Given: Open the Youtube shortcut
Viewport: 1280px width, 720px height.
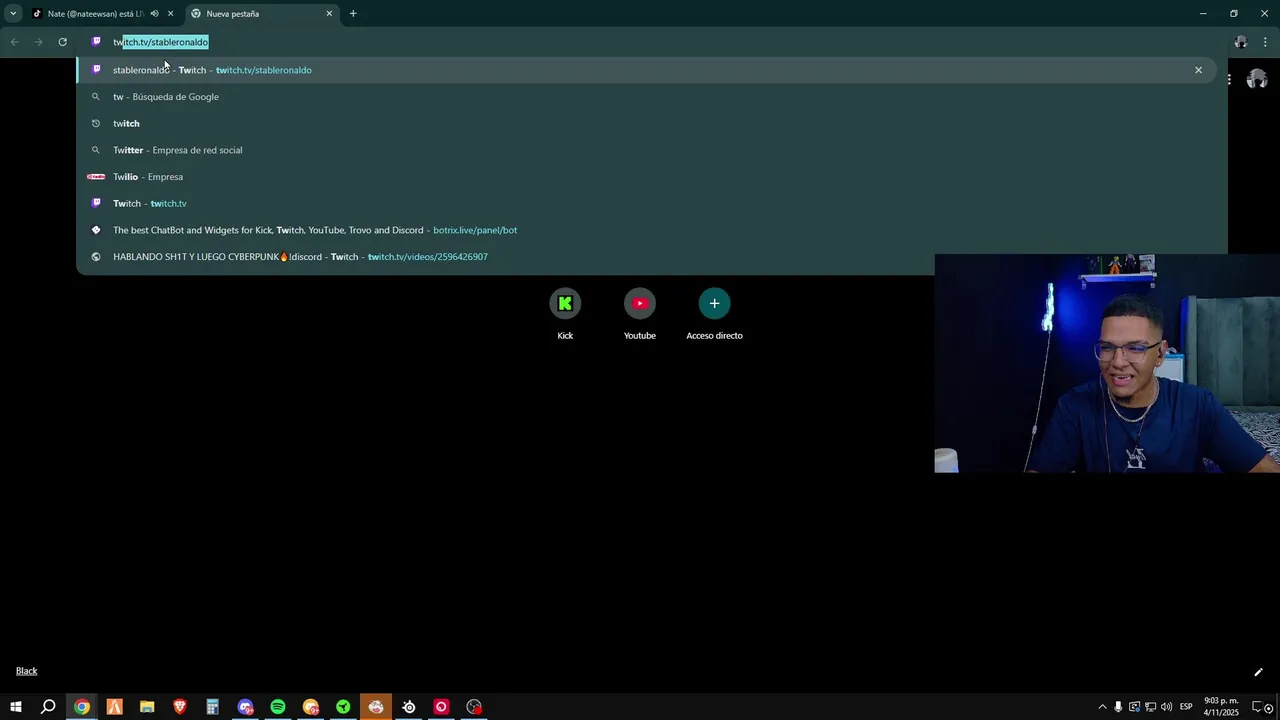Looking at the screenshot, I should (x=640, y=314).
